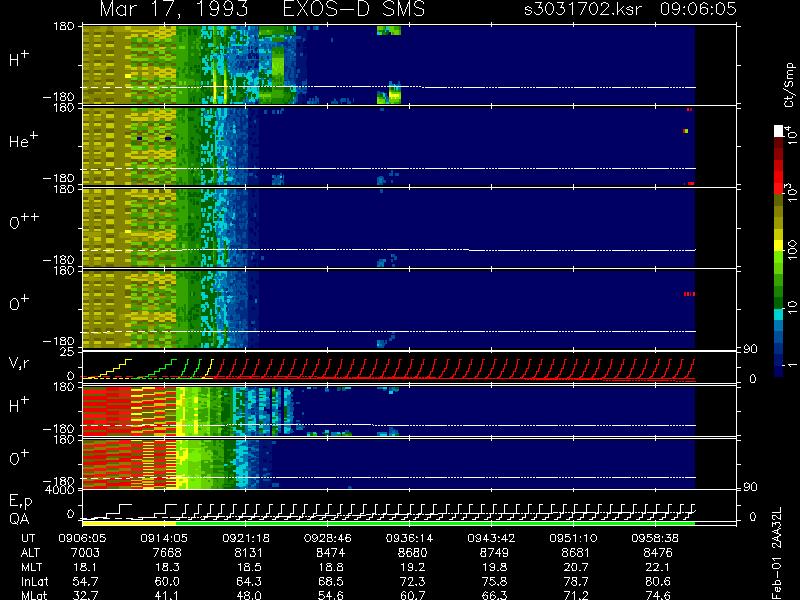Click the UT tick label "0906:05"

click(82, 538)
